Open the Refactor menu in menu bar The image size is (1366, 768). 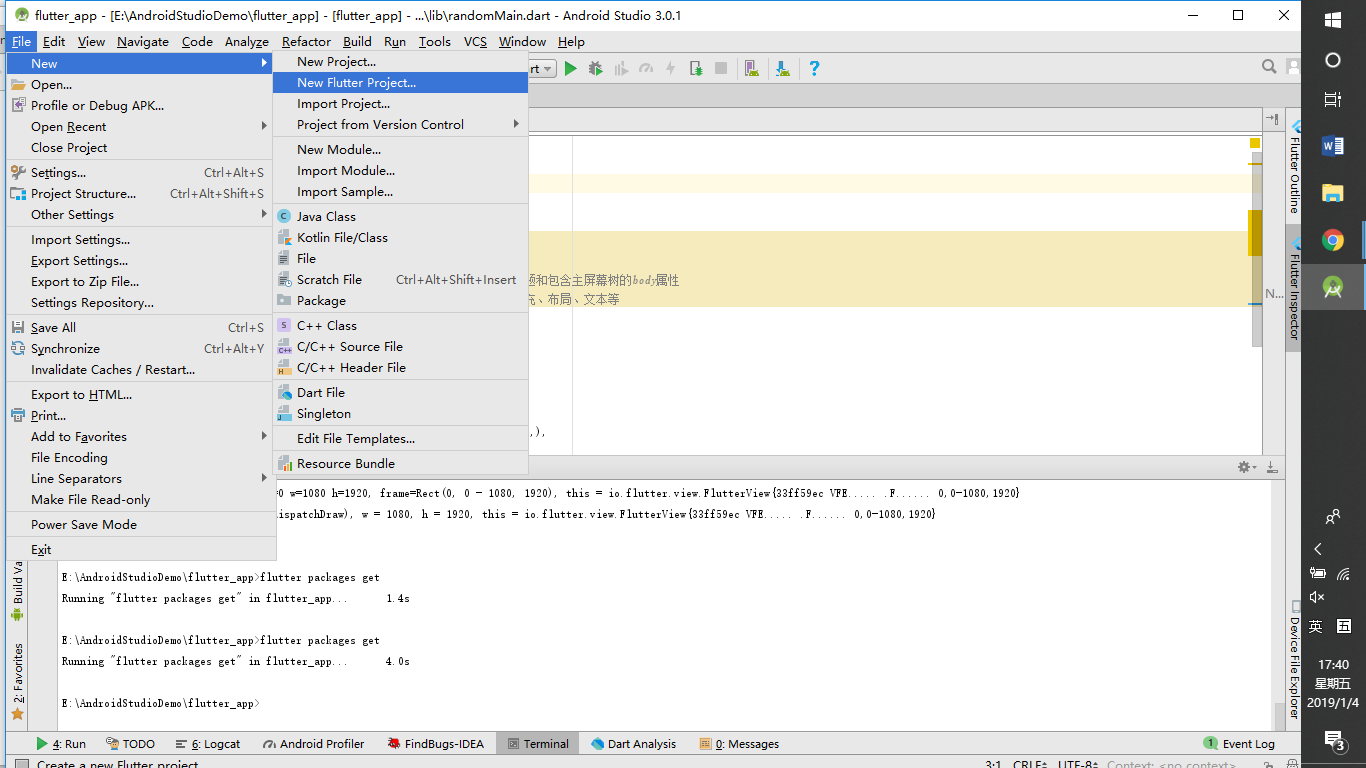pyautogui.click(x=306, y=41)
